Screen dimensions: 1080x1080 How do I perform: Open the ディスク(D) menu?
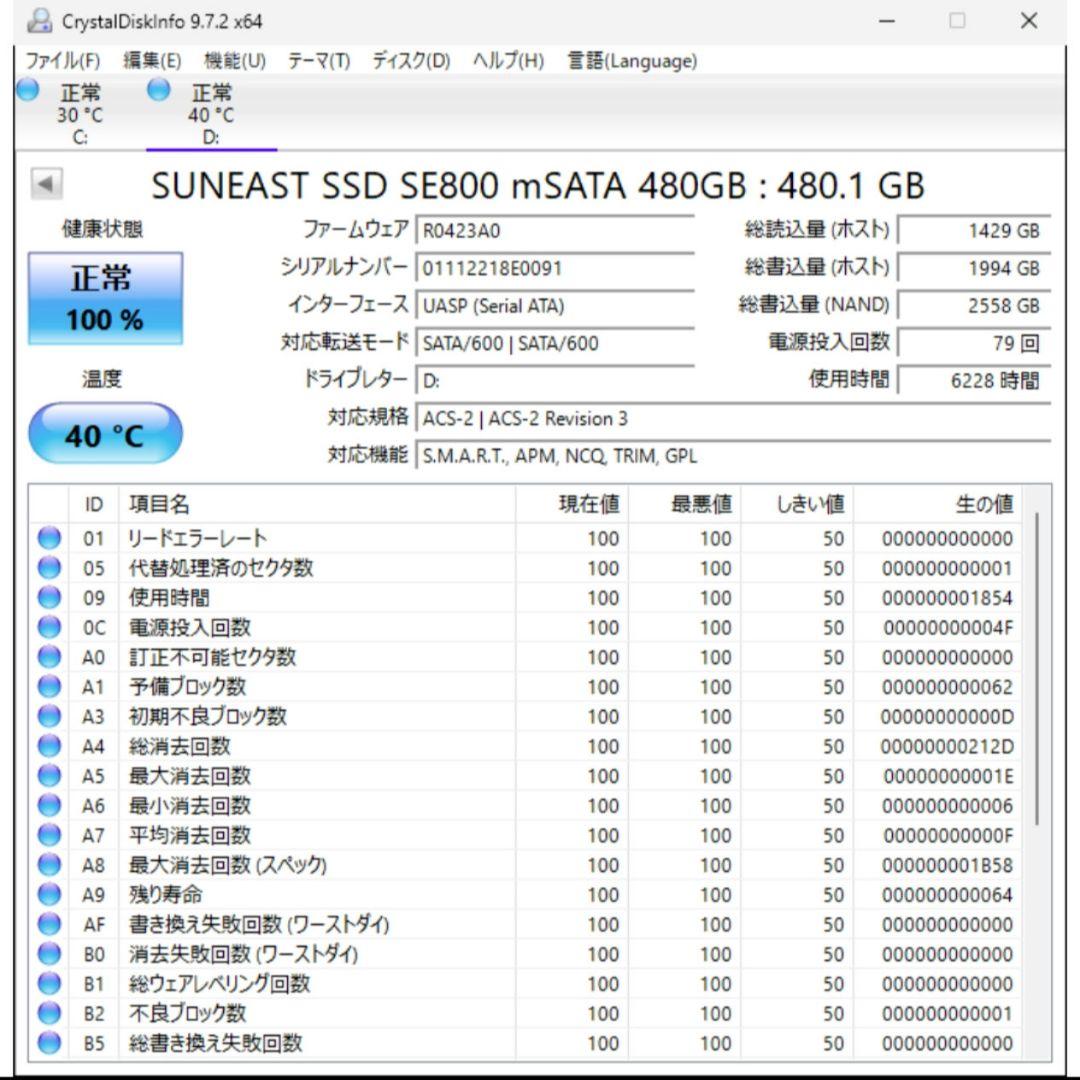[x=411, y=61]
